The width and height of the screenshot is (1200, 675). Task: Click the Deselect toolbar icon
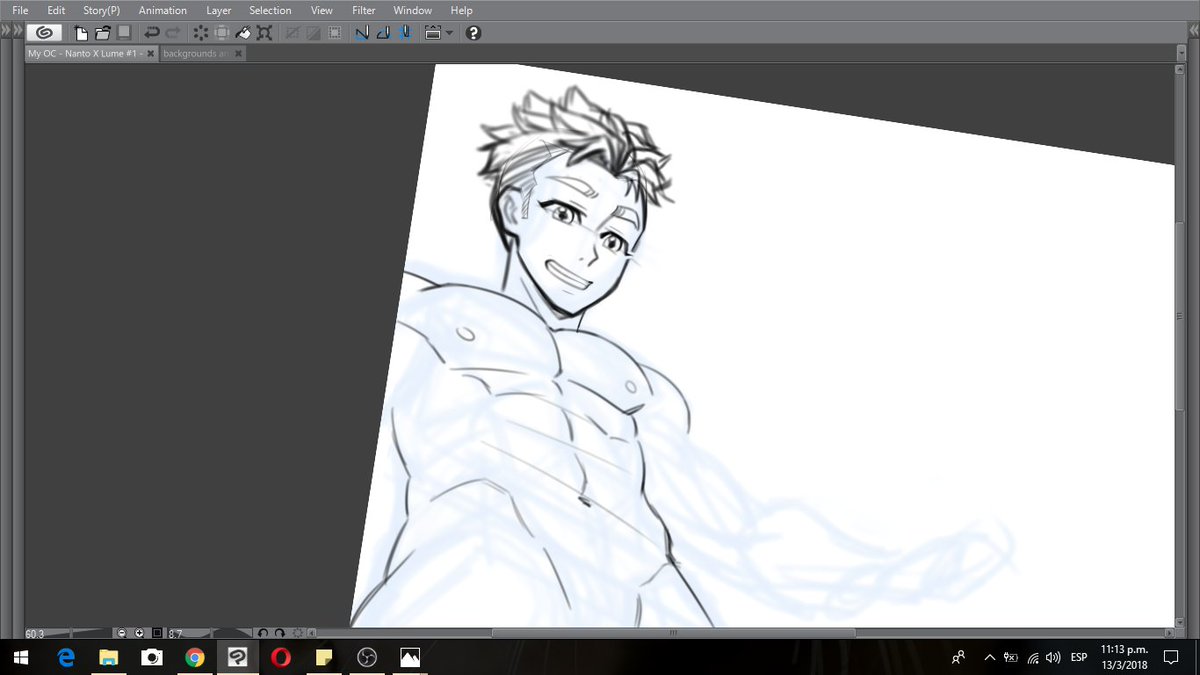point(293,32)
